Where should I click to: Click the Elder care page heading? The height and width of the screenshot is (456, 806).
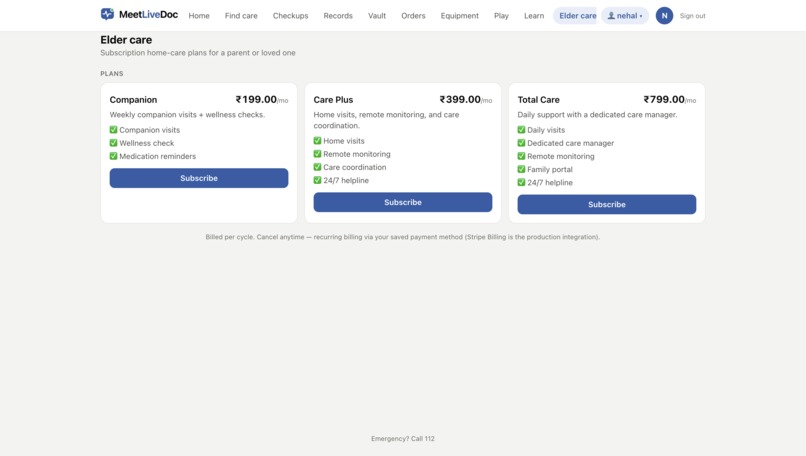pyautogui.click(x=126, y=40)
